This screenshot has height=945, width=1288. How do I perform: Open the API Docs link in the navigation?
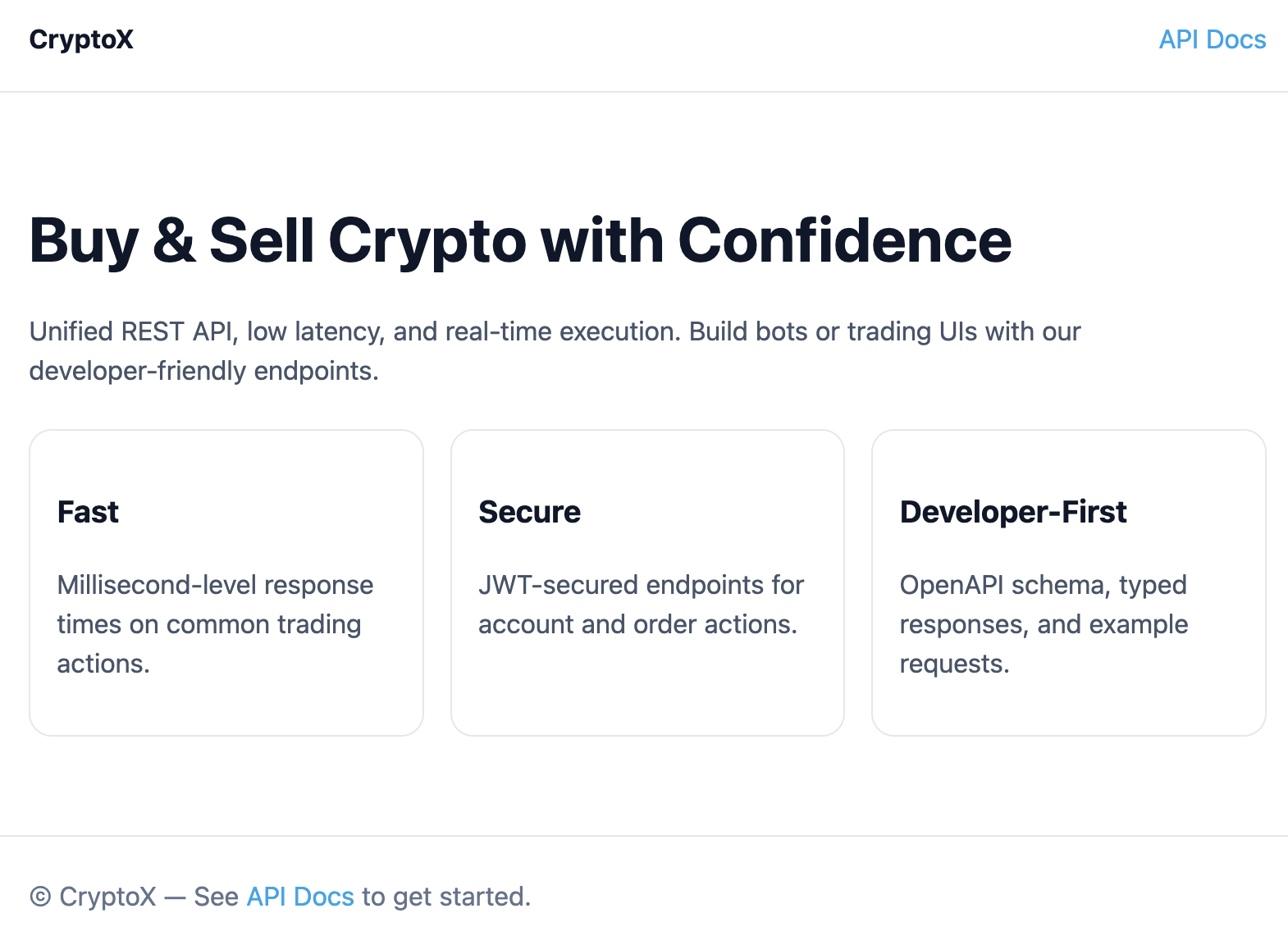(x=1213, y=39)
